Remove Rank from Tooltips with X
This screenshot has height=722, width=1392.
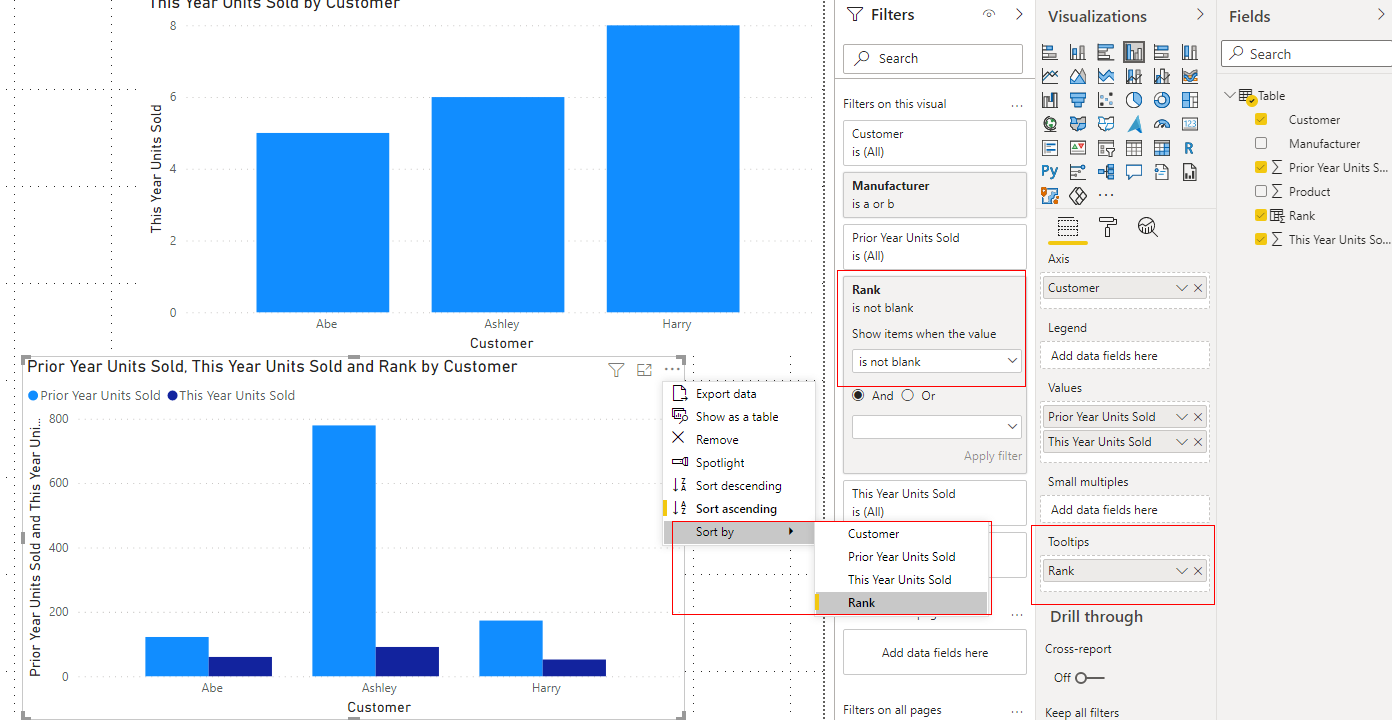[1198, 571]
